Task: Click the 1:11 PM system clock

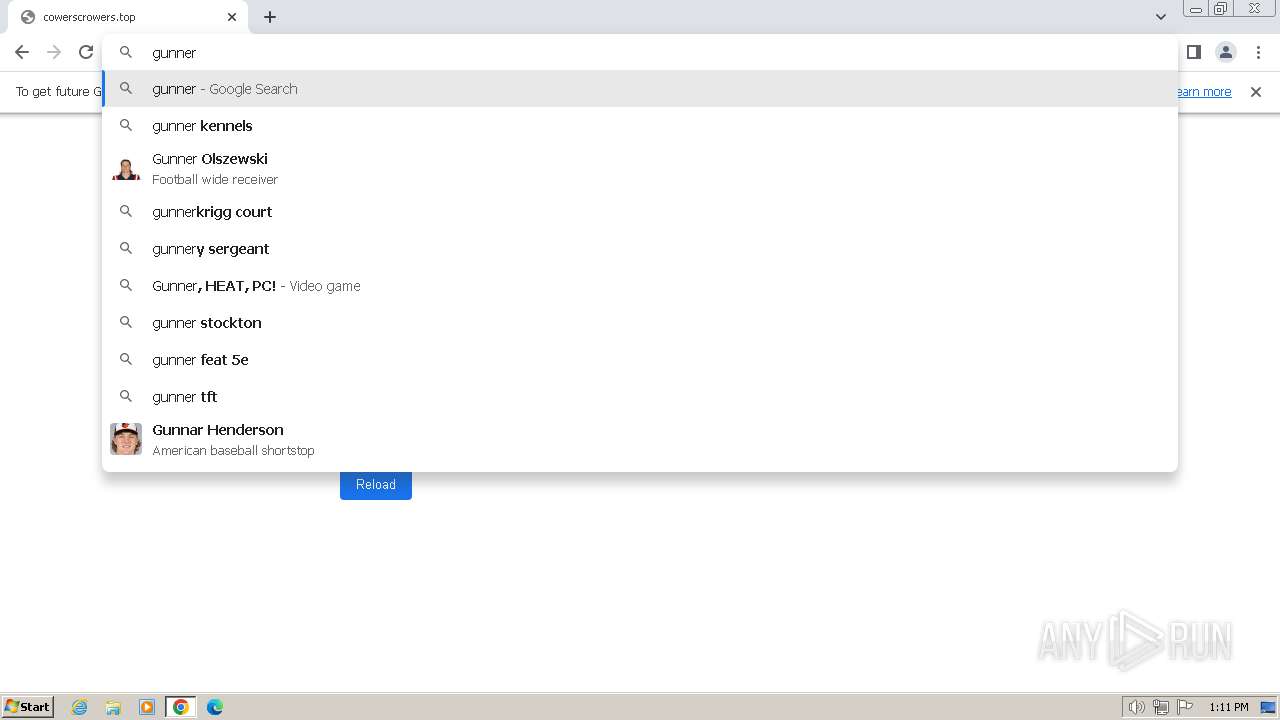Action: pos(1229,707)
